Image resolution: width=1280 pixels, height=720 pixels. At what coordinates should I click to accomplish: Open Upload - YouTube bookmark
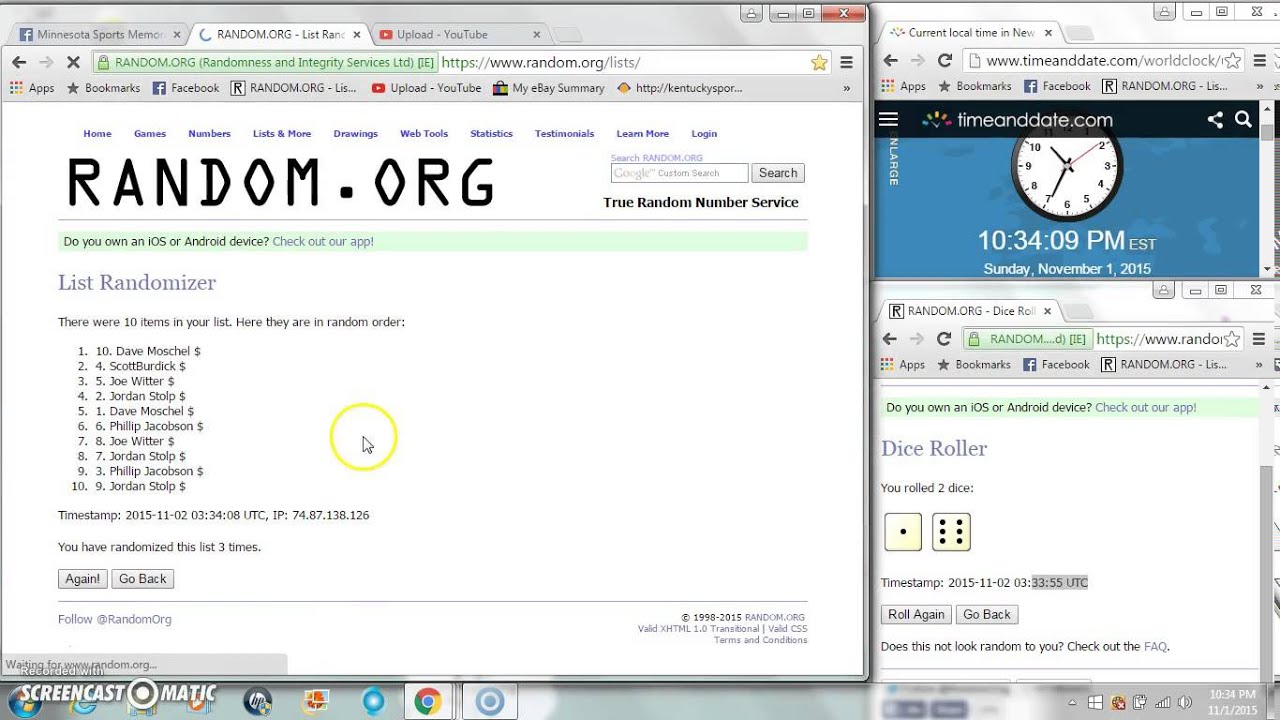click(x=426, y=88)
